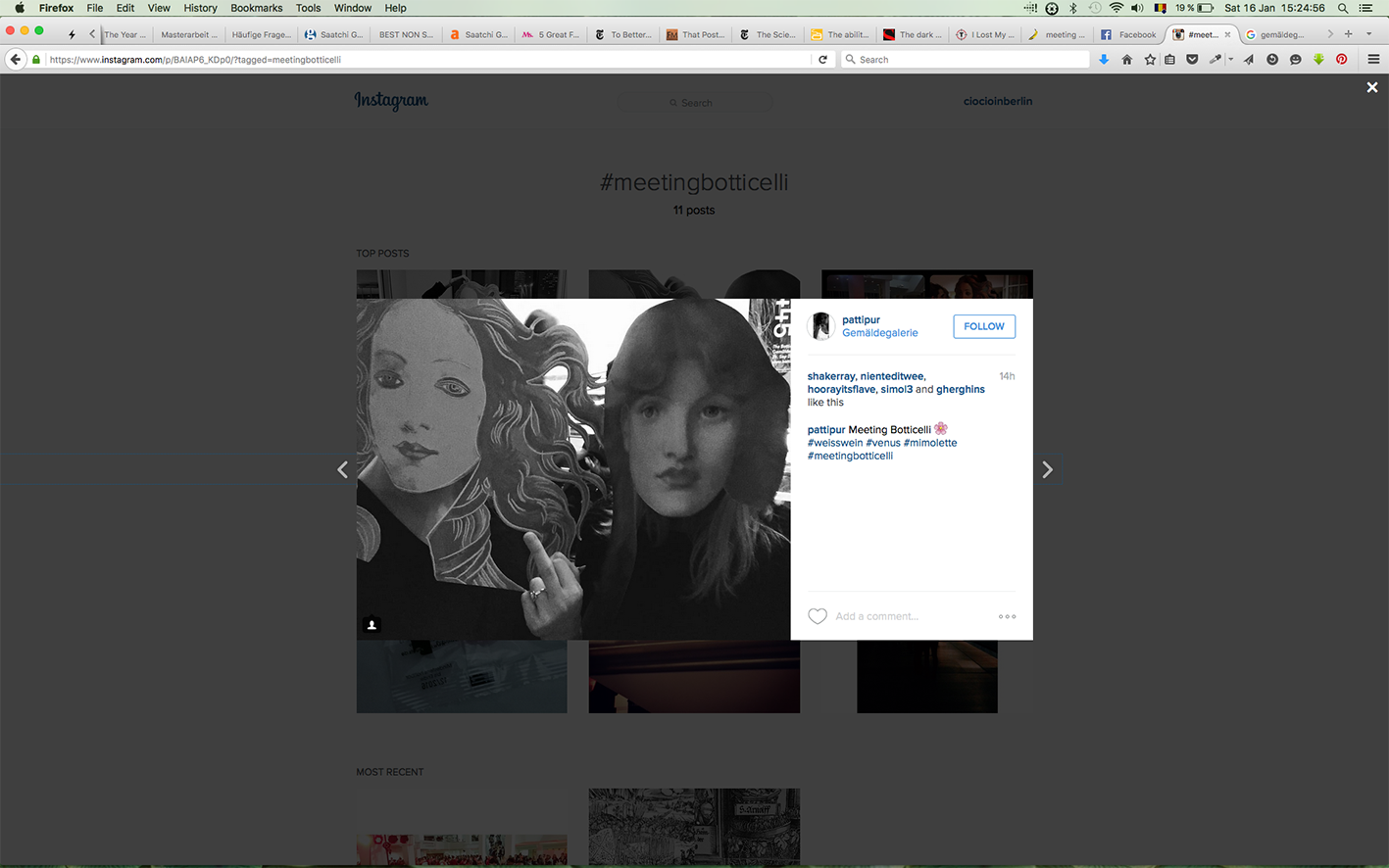Switch to the BEST NON S... tab
This screenshot has width=1389, height=868.
point(406,34)
